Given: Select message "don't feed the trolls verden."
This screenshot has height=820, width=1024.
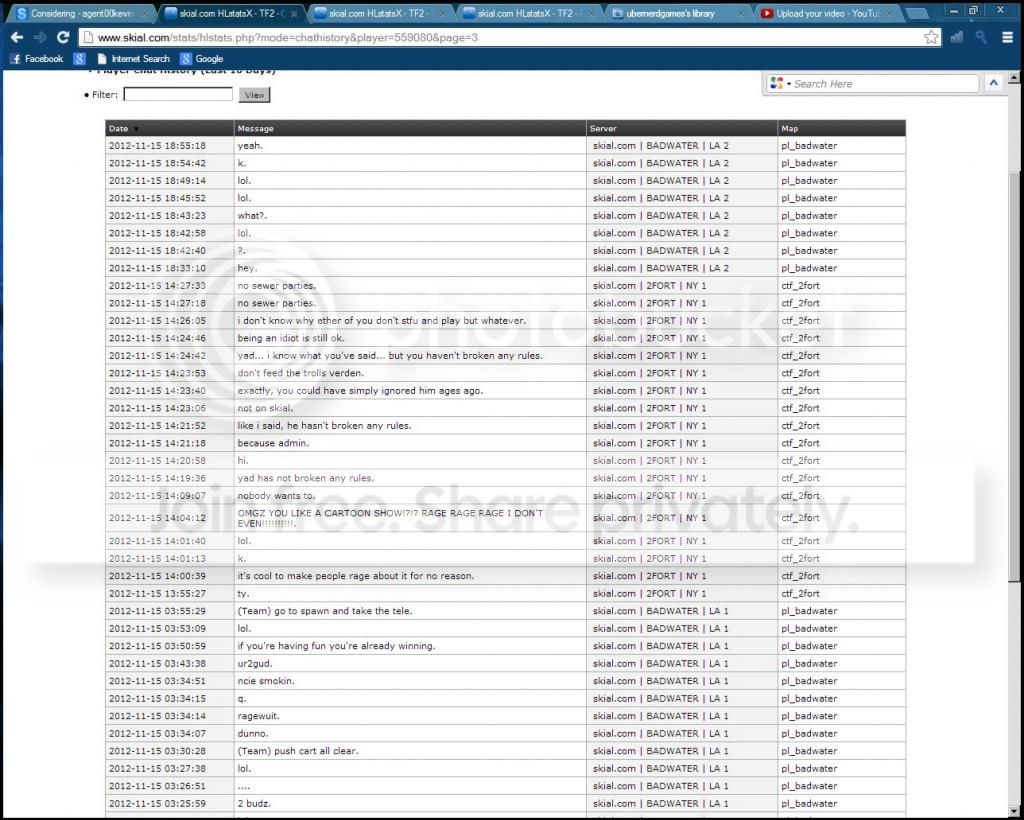Looking at the screenshot, I should pos(300,373).
